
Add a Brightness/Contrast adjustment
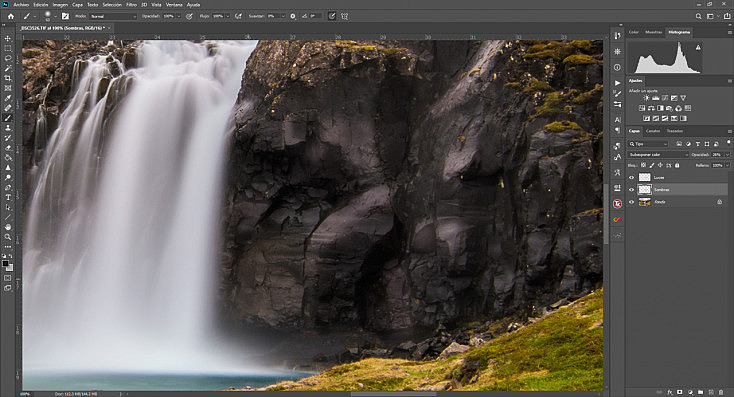click(646, 98)
